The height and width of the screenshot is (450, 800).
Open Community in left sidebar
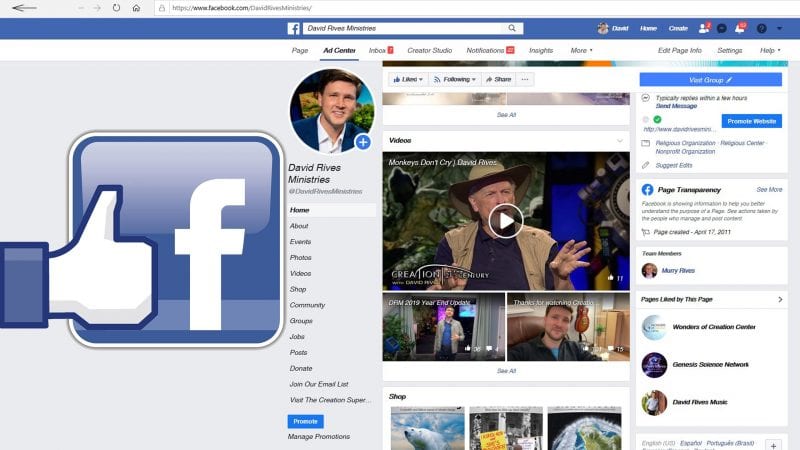point(307,305)
